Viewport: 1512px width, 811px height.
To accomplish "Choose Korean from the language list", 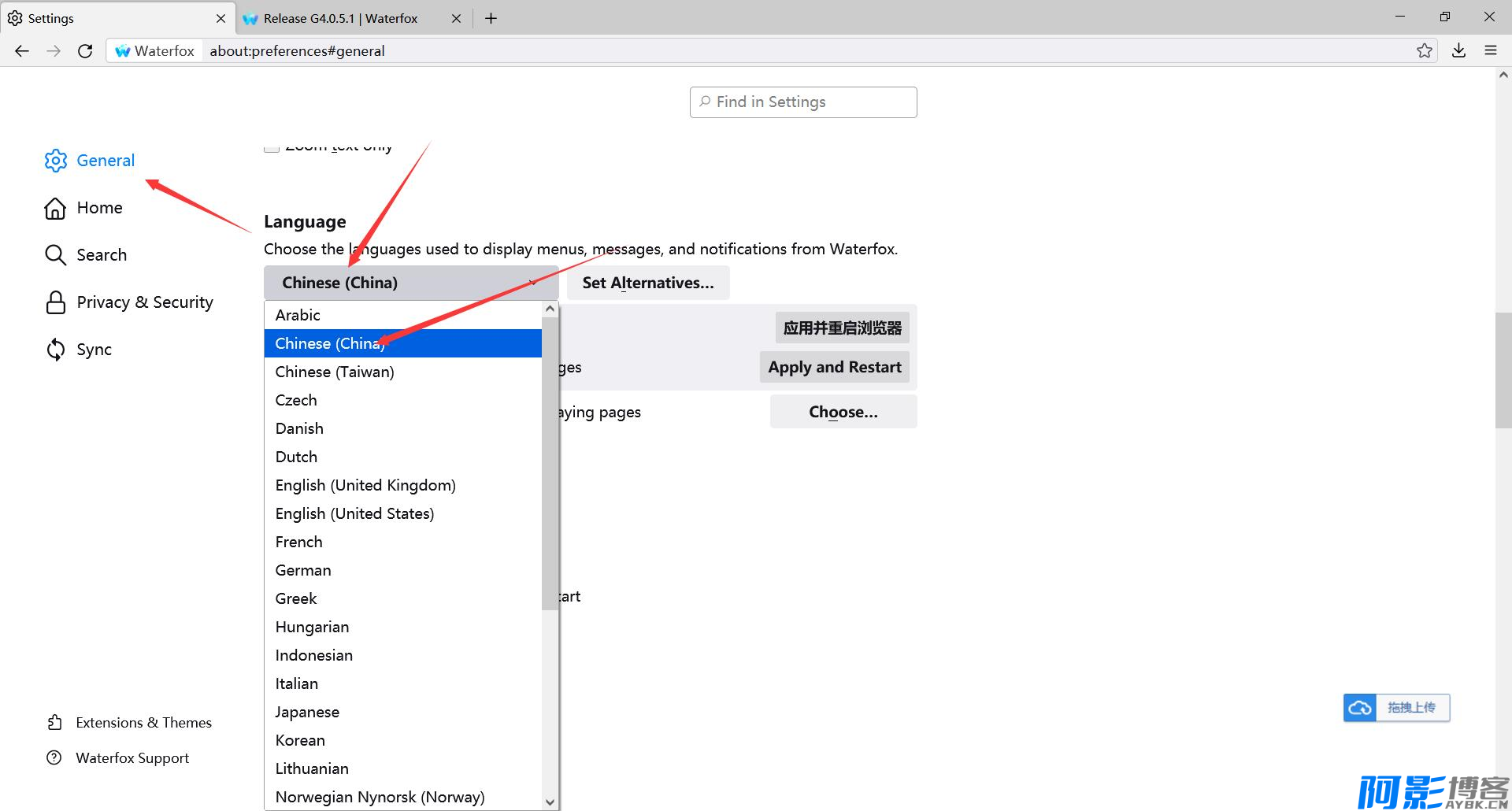I will pyautogui.click(x=403, y=740).
